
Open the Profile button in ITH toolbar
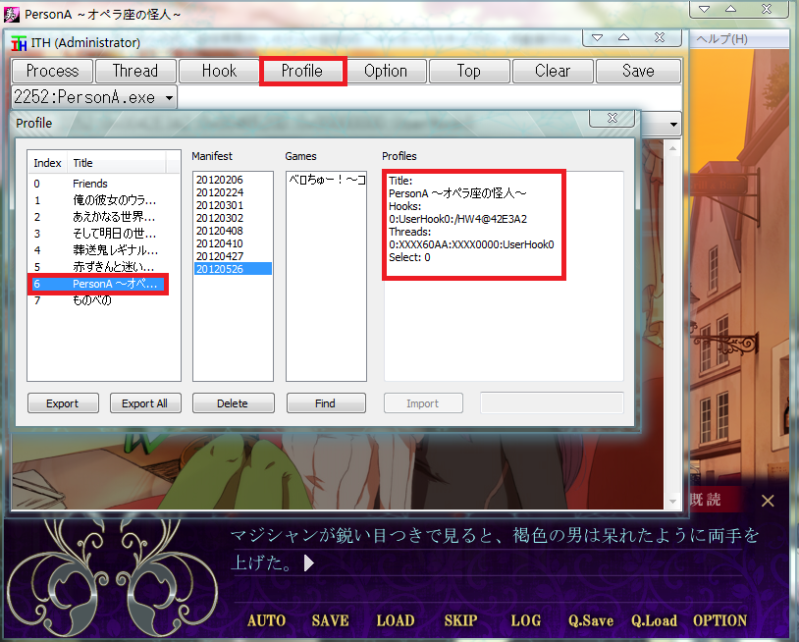tap(302, 71)
